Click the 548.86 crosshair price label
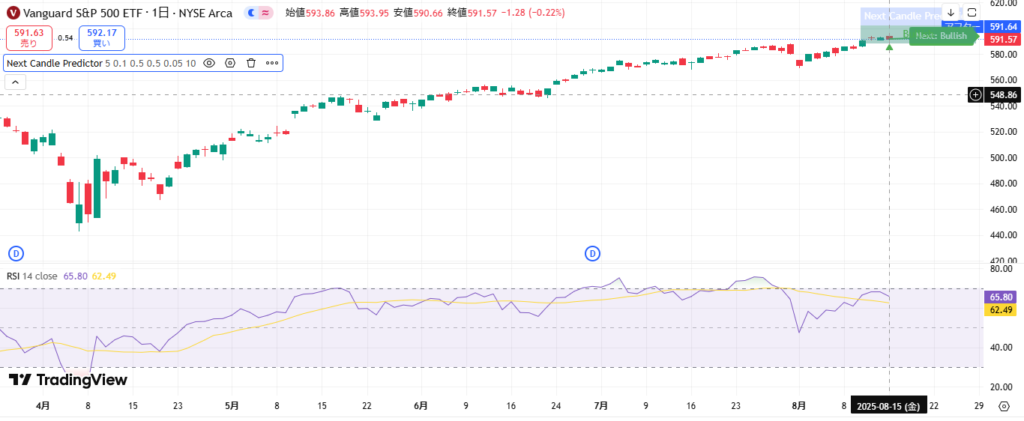 [x=1002, y=95]
